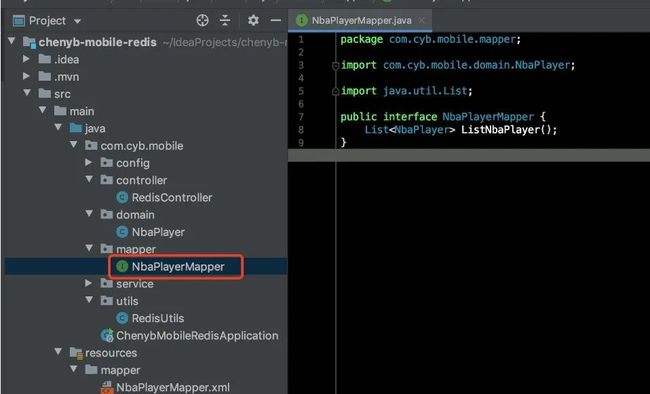650x394 pixels.
Task: Click the Project tool window icon
Action: click(19, 21)
